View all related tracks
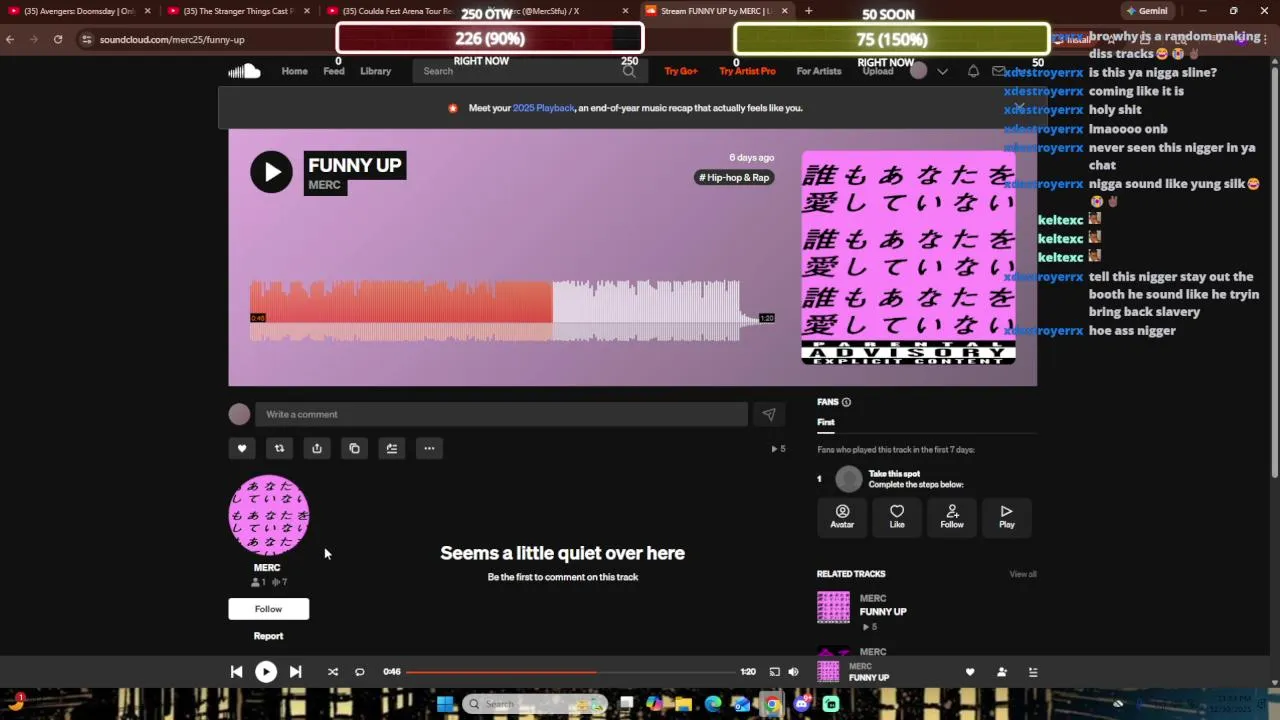The image size is (1280, 720). 1023,574
